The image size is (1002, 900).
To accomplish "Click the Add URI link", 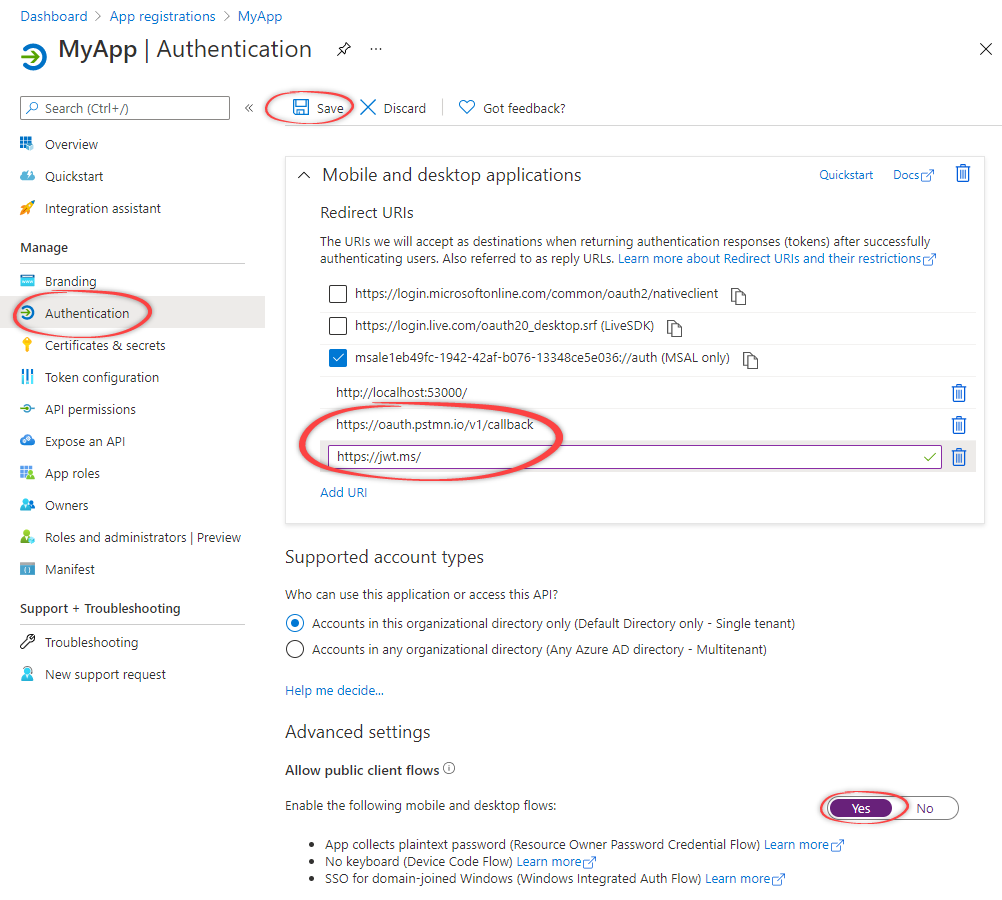I will (x=343, y=492).
